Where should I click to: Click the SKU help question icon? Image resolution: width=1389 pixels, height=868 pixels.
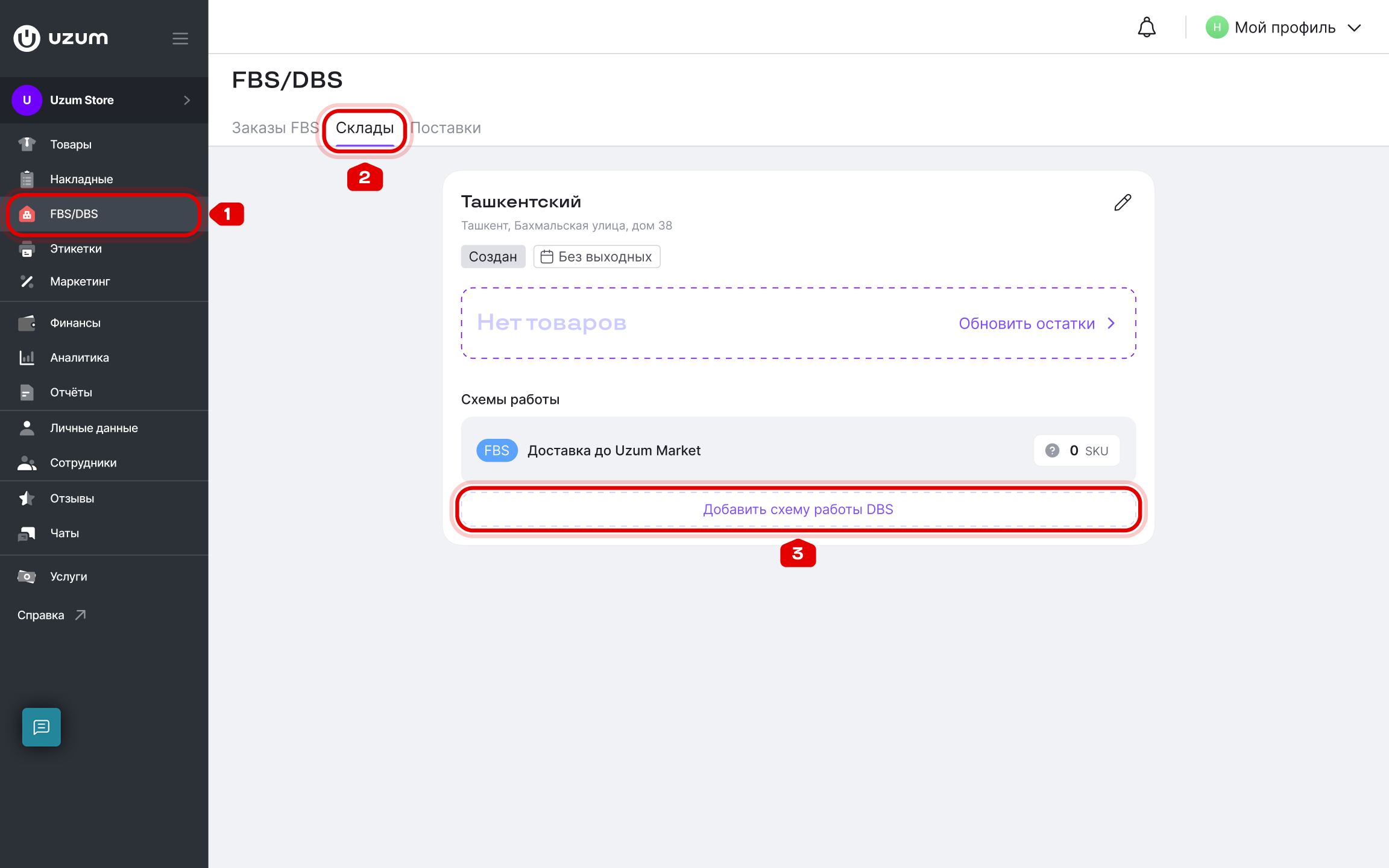[1052, 450]
